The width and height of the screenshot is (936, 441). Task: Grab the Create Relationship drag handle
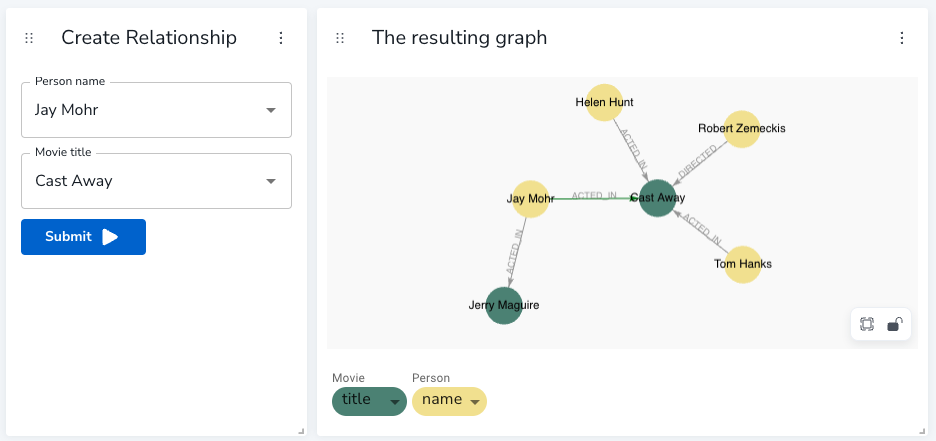point(29,38)
